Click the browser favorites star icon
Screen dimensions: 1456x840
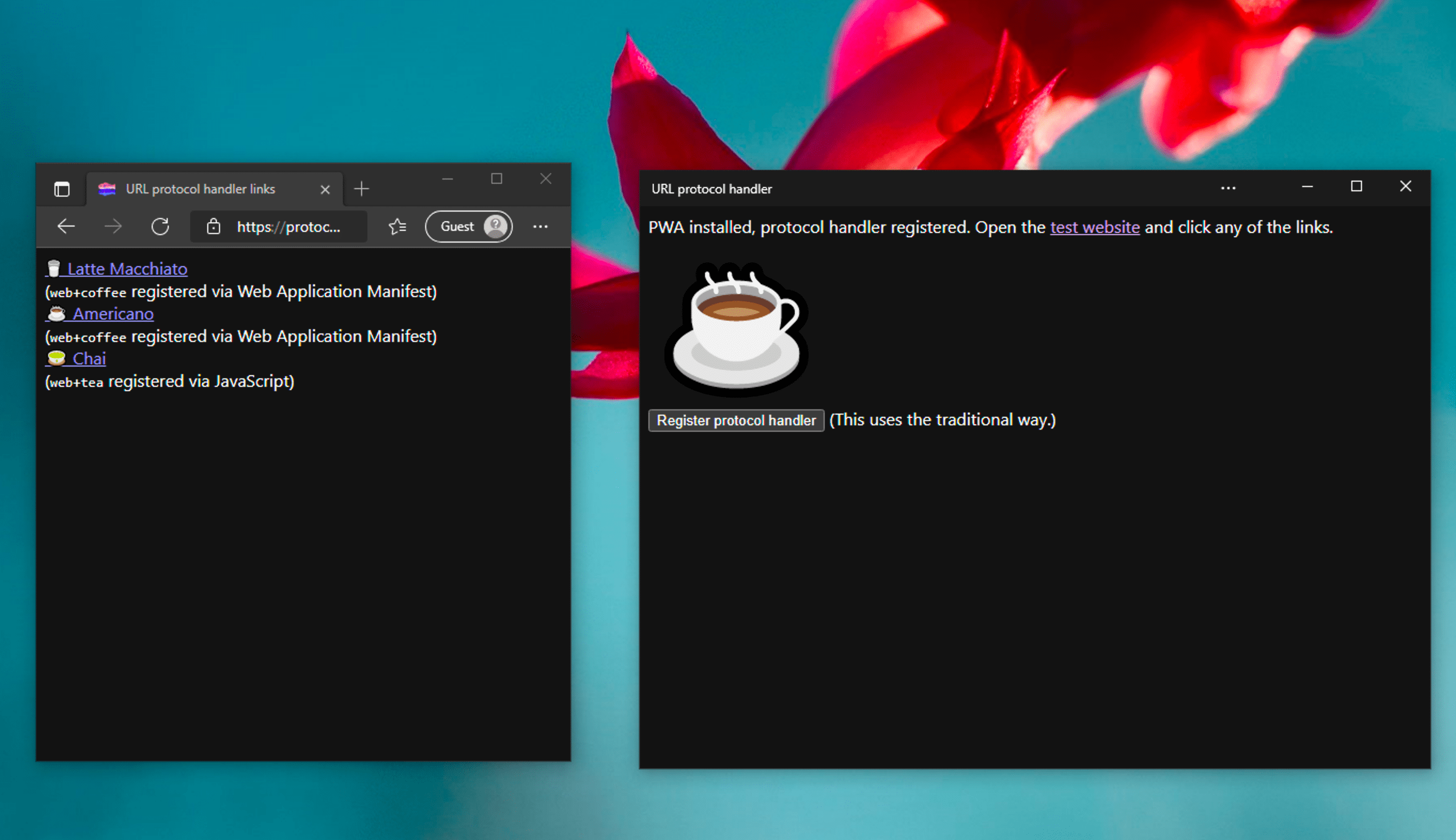click(x=397, y=226)
